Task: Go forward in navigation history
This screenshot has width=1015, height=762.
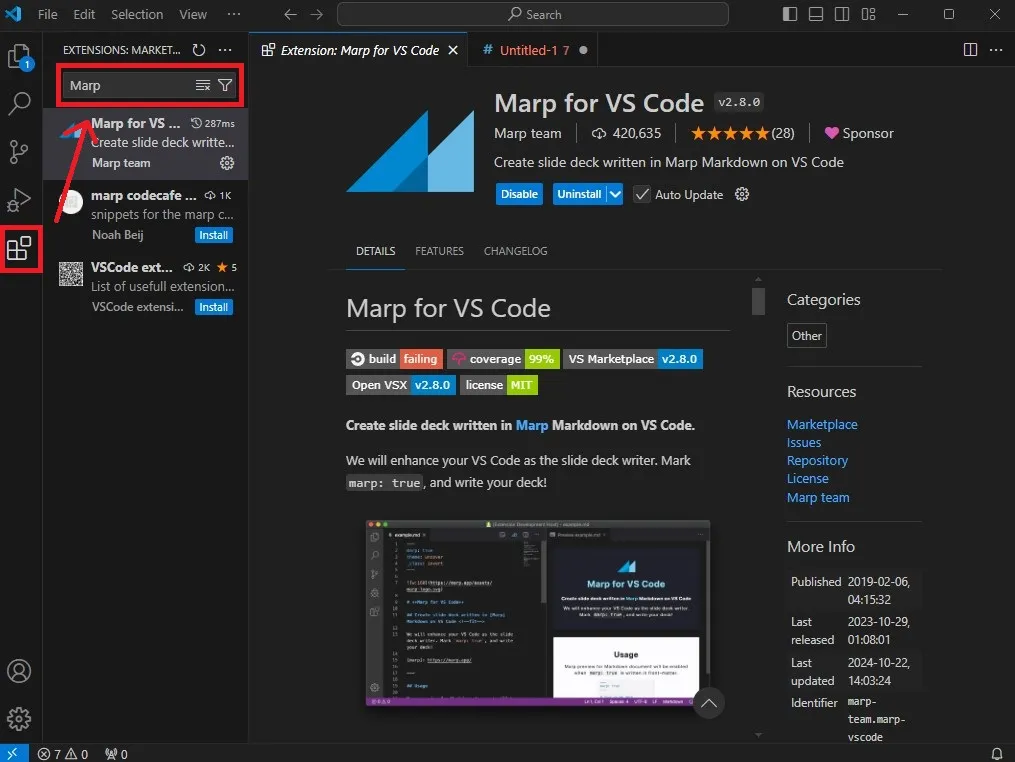Action: (317, 14)
